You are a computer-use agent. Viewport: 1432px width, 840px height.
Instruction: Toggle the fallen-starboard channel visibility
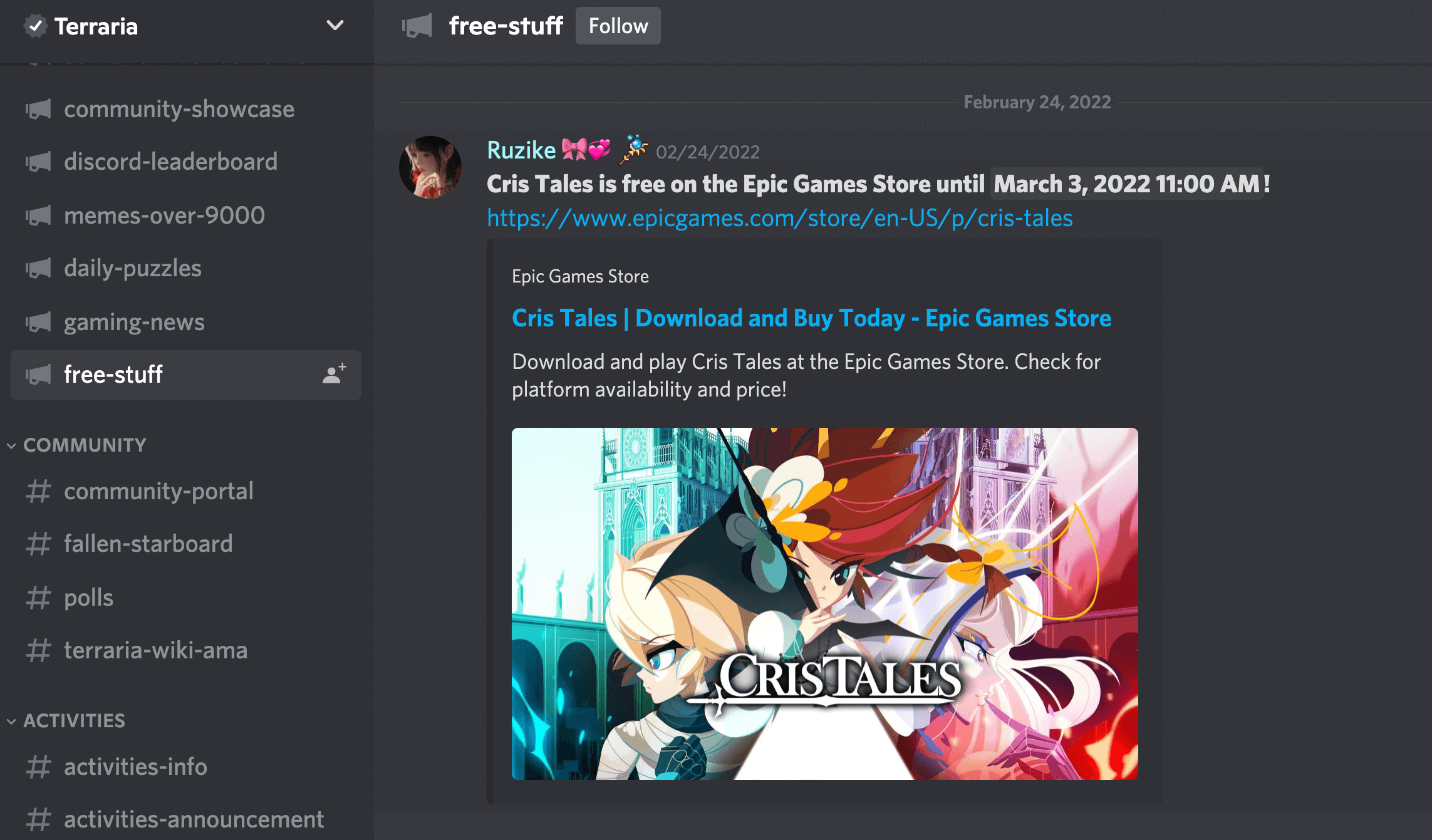(148, 544)
